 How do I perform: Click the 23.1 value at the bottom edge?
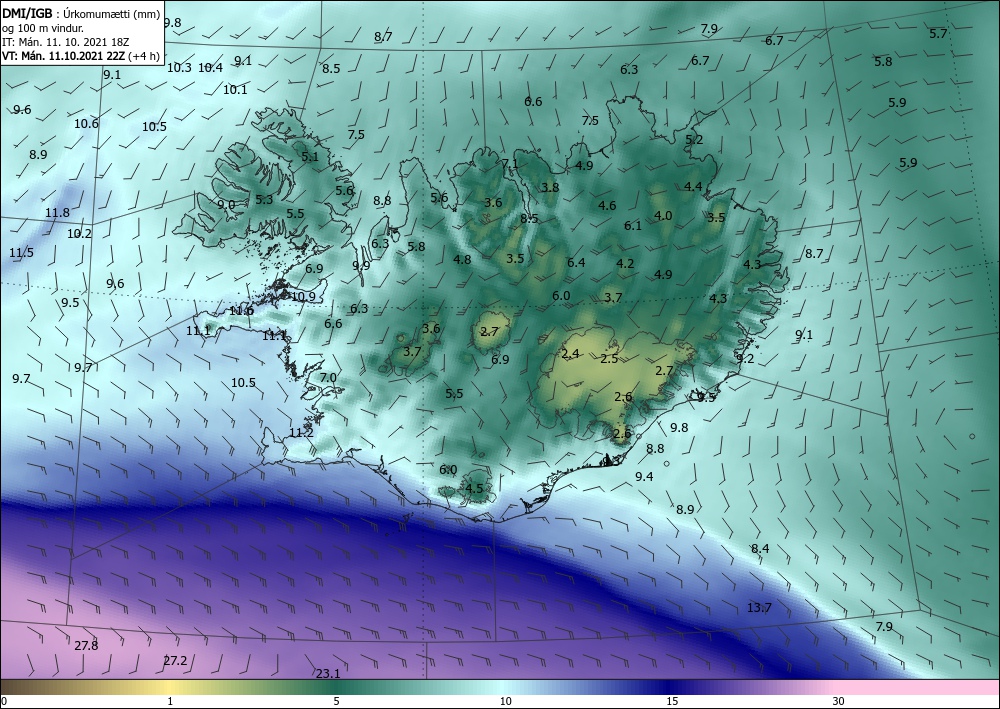[328, 673]
